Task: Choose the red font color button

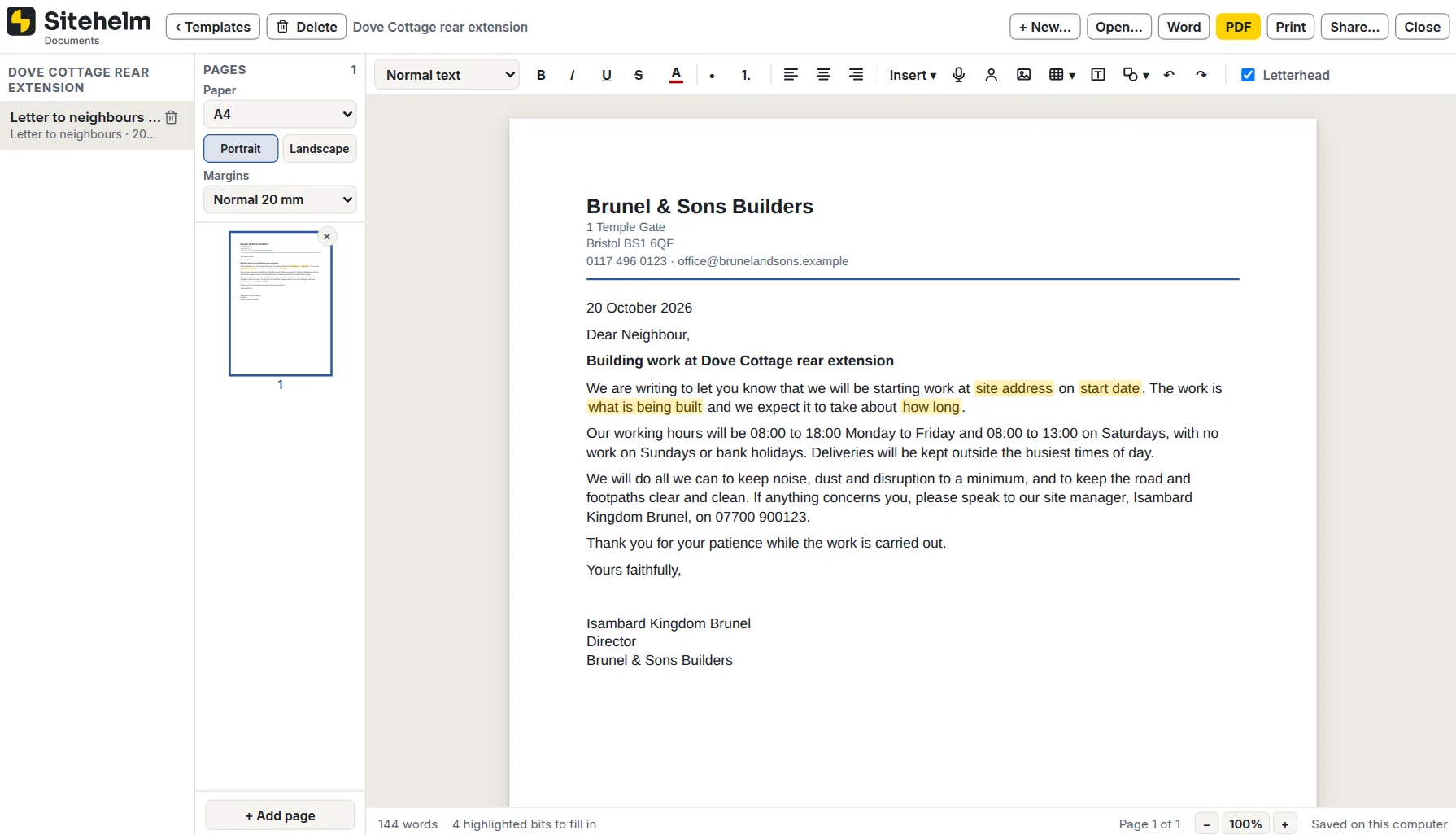Action: coord(676,75)
